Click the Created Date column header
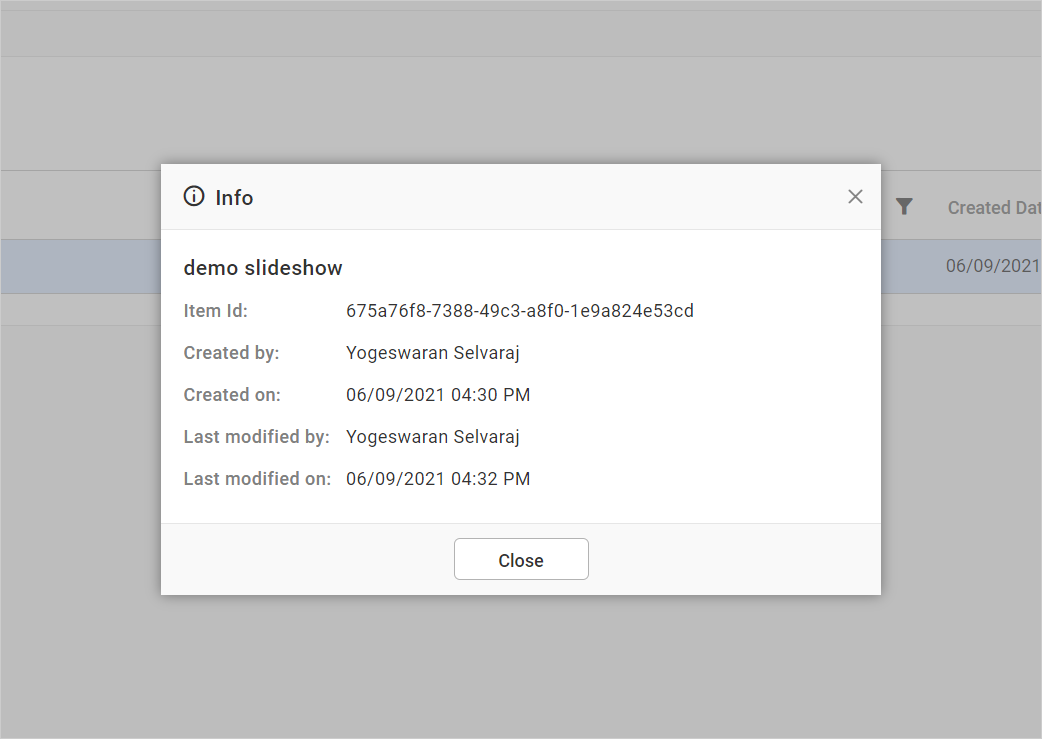 pos(993,207)
